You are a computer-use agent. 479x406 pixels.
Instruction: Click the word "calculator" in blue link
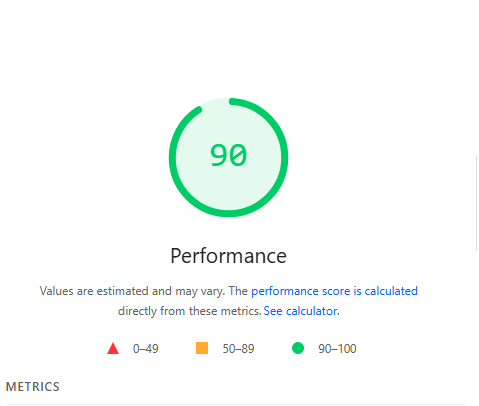pyautogui.click(x=311, y=311)
